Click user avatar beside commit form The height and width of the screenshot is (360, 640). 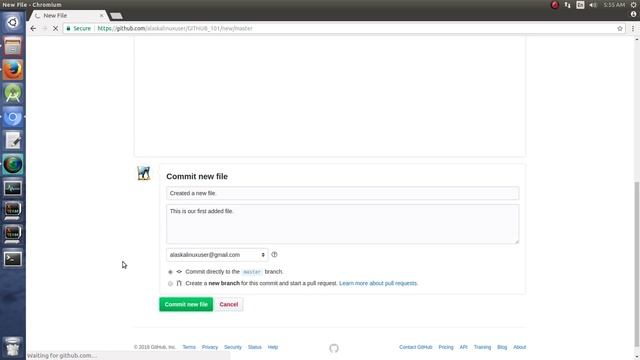144,173
